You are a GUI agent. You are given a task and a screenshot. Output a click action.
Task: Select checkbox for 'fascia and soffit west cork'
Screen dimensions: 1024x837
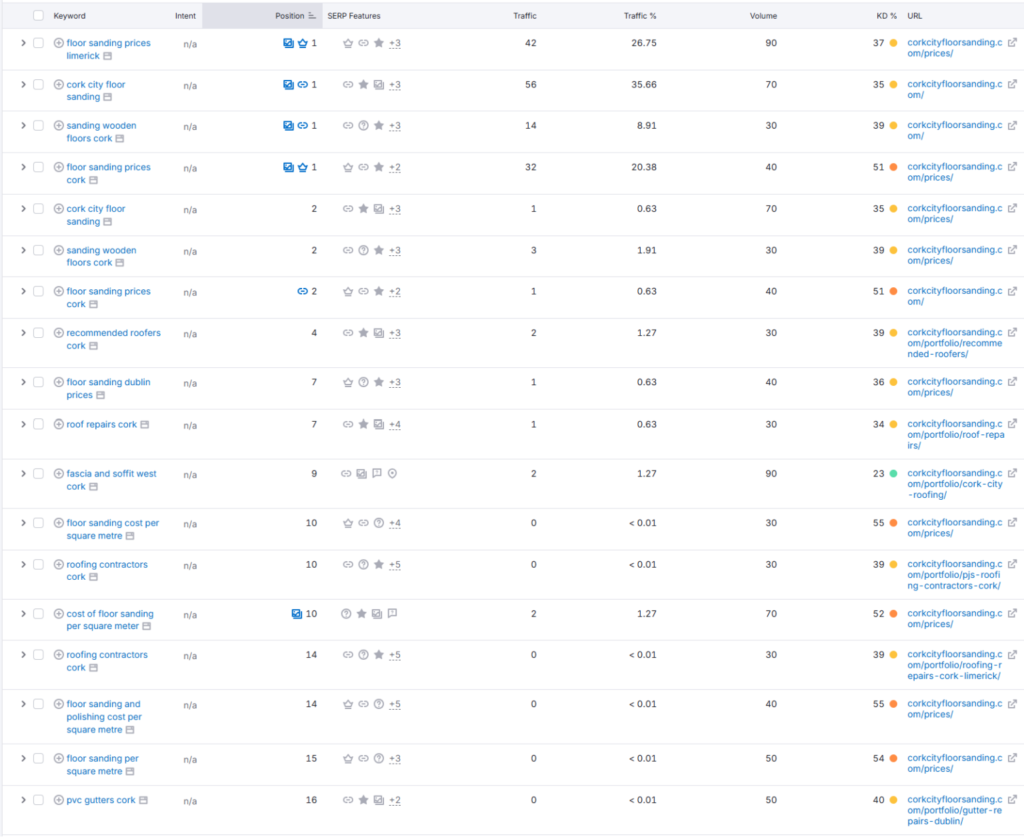click(39, 474)
